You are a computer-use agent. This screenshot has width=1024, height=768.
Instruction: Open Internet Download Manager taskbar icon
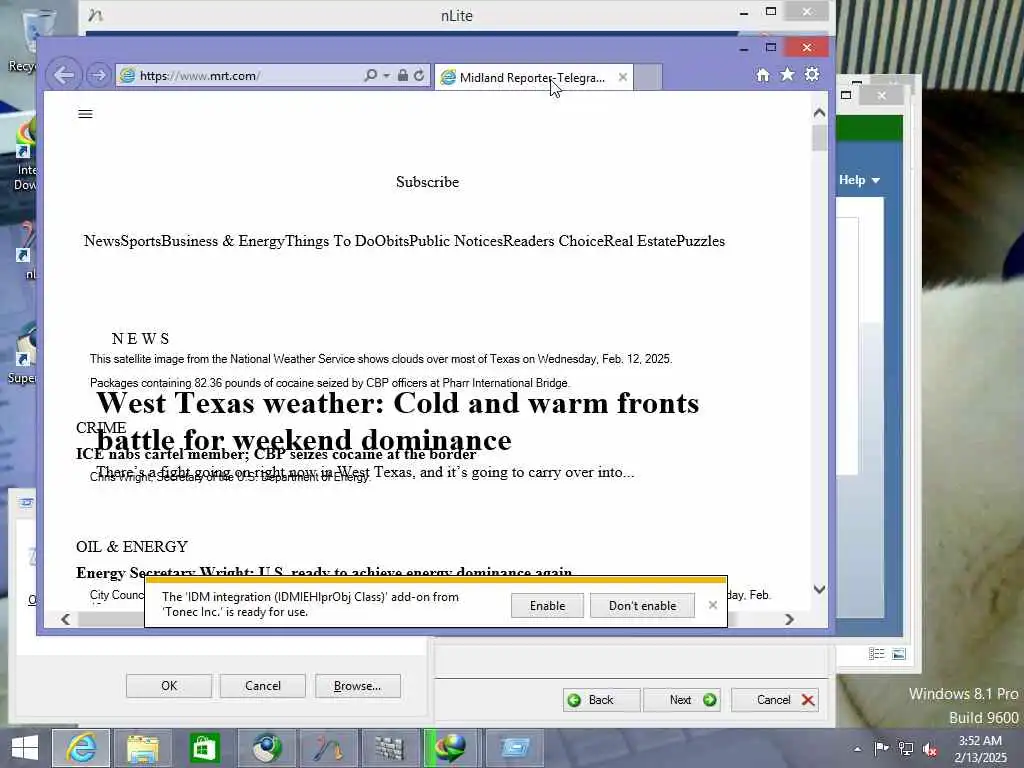(451, 748)
